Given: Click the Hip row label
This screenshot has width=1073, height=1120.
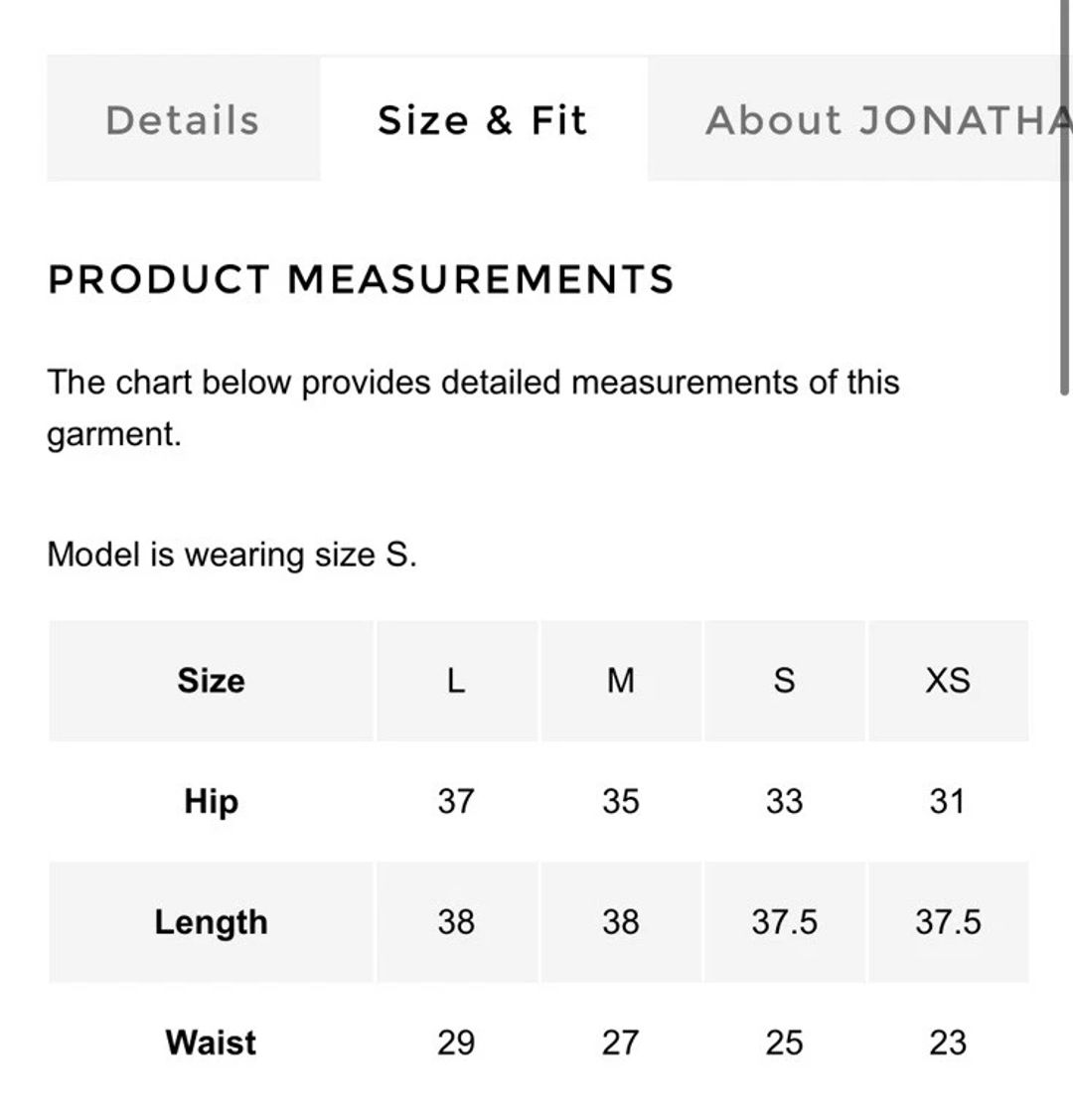Looking at the screenshot, I should coord(211,801).
